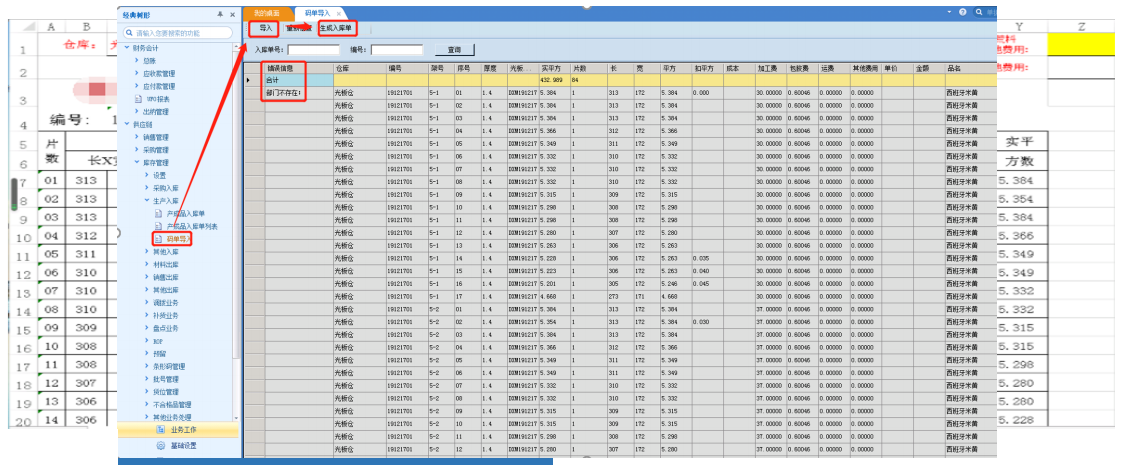
Task: Click the 实平方 column header
Action: [x=550, y=68]
